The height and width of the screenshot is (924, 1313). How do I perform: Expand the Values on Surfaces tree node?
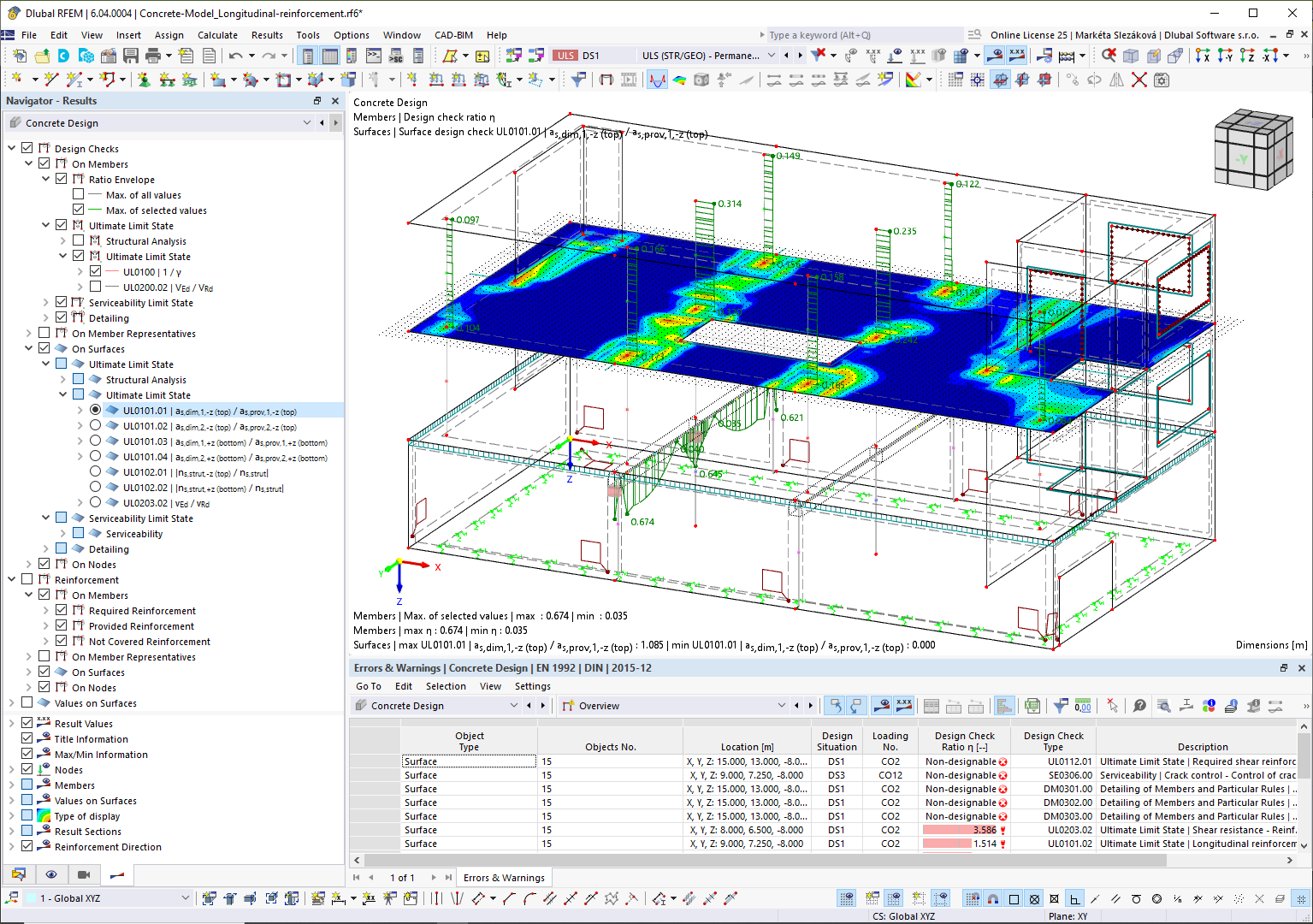[12, 703]
